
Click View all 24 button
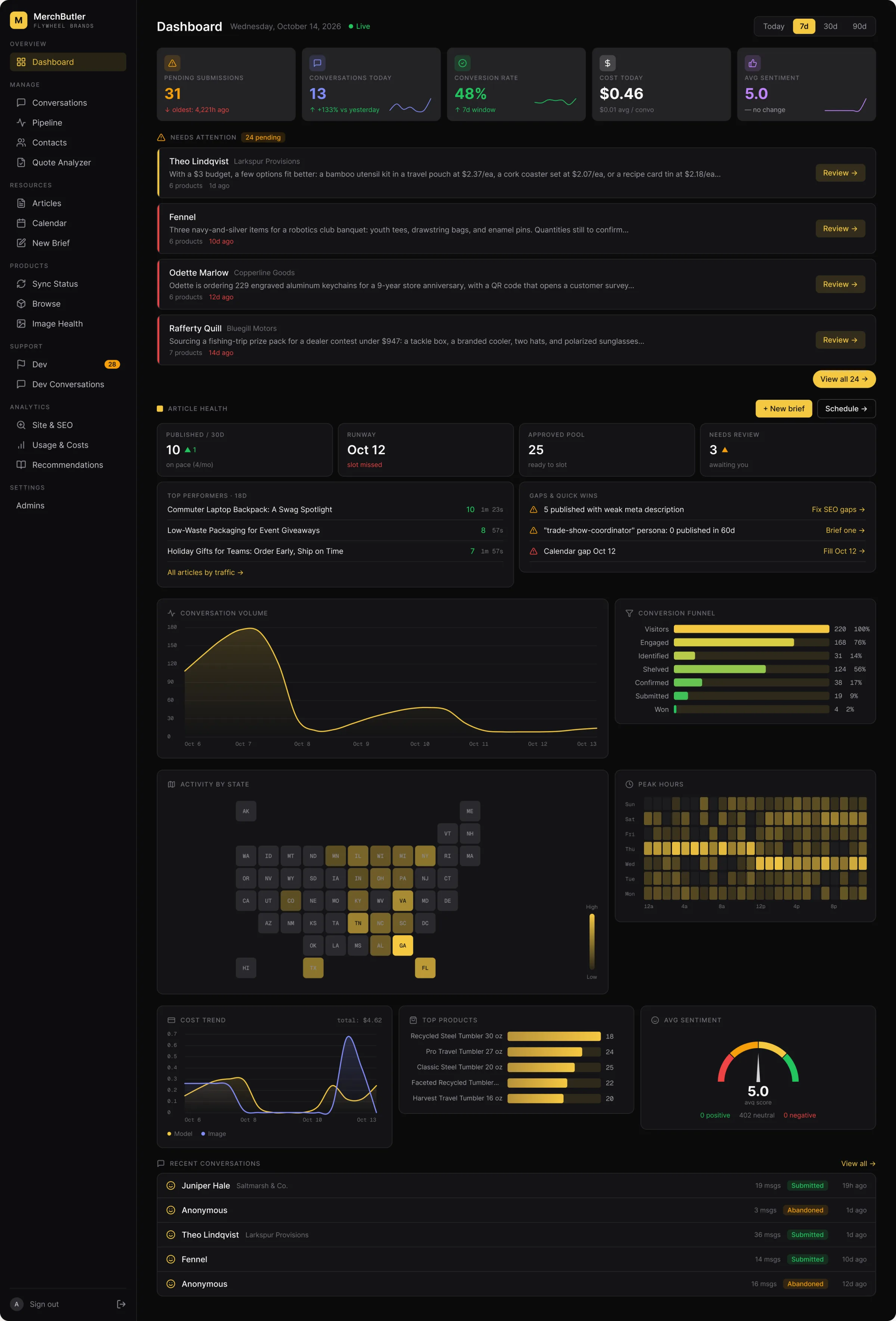844,379
